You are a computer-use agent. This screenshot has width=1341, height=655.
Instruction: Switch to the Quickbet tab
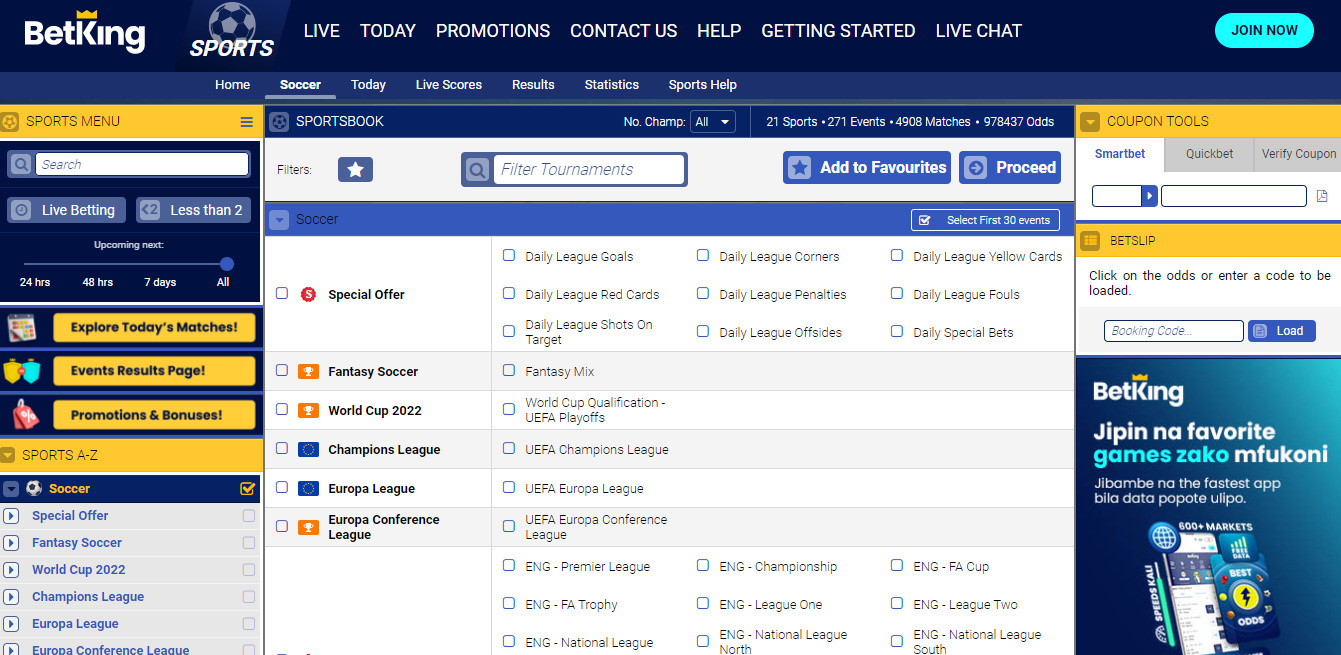tap(1210, 154)
